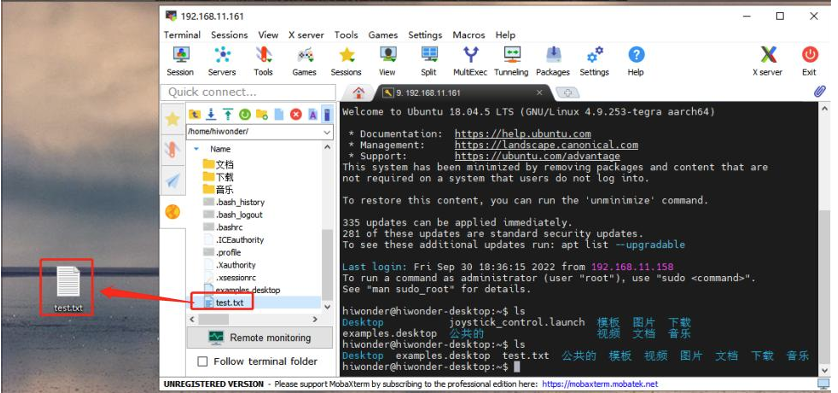Click the Quick connect input field
838x393 pixels.
point(248,92)
